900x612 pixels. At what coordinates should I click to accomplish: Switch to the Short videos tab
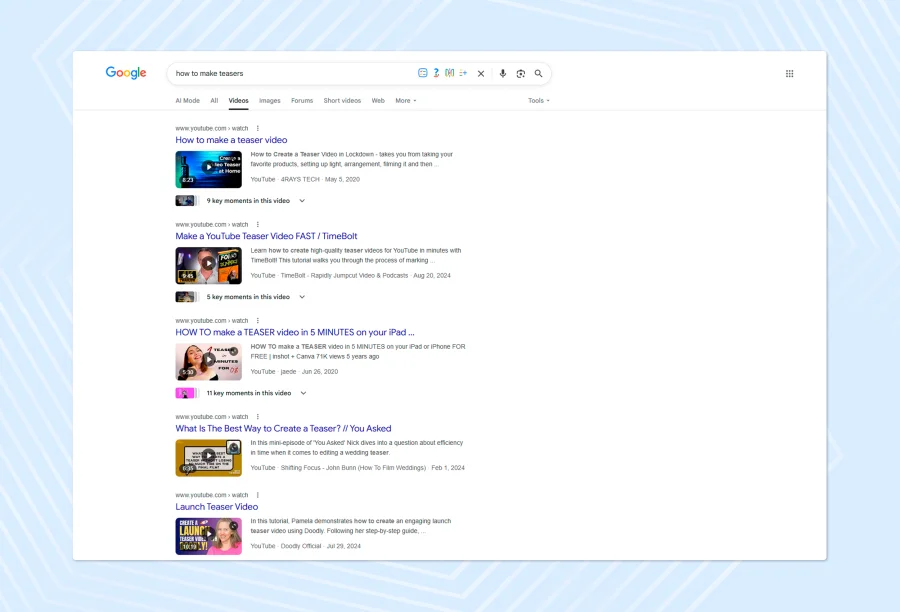point(342,101)
